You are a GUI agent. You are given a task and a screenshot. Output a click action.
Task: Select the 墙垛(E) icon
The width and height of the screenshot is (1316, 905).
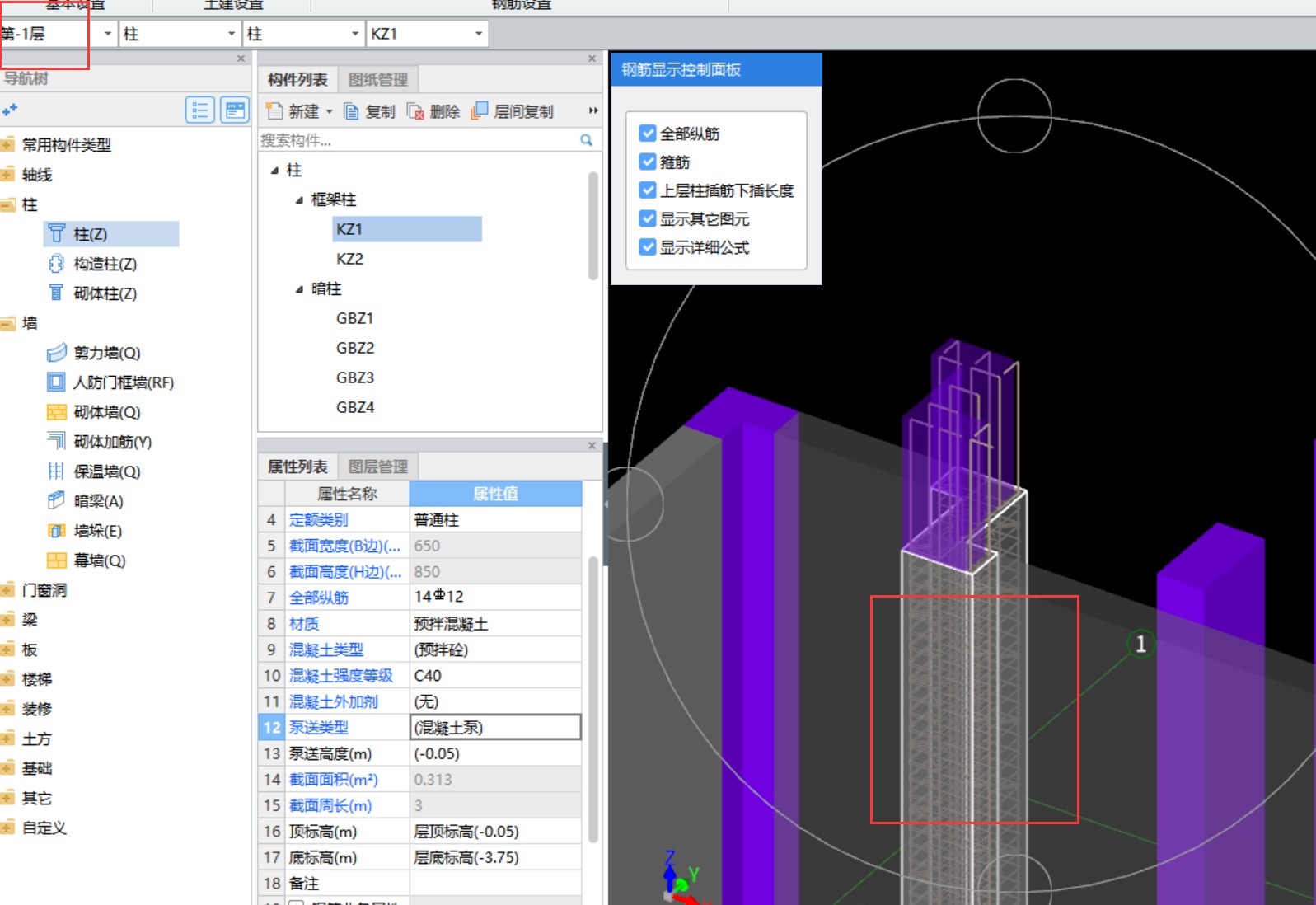pos(56,530)
